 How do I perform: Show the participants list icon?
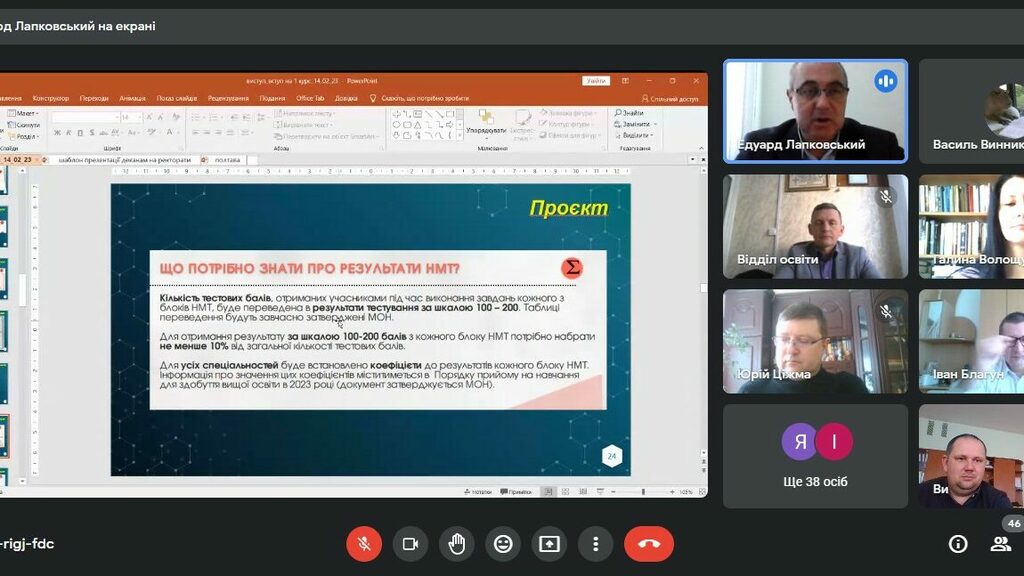point(1000,544)
